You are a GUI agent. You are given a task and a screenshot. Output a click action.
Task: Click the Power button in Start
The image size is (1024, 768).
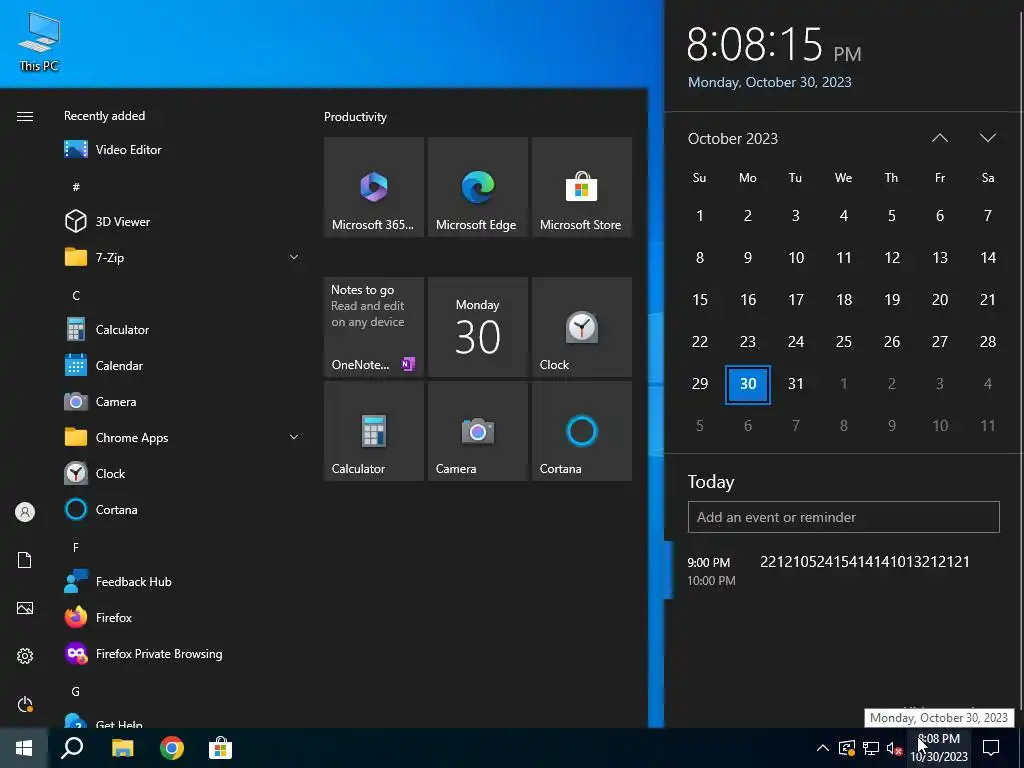tap(25, 704)
